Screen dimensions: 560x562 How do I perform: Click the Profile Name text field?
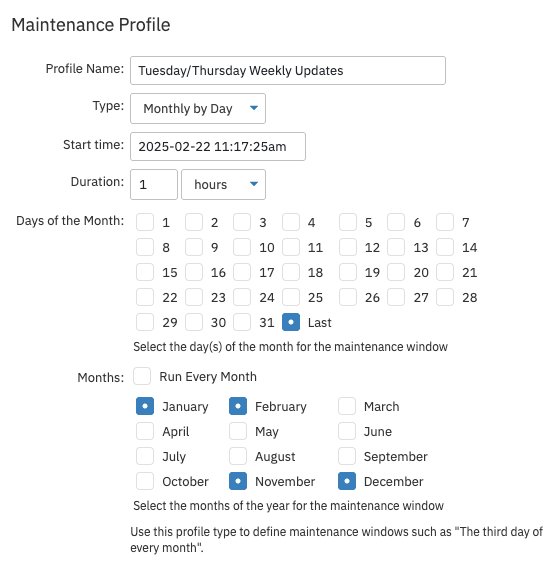288,71
